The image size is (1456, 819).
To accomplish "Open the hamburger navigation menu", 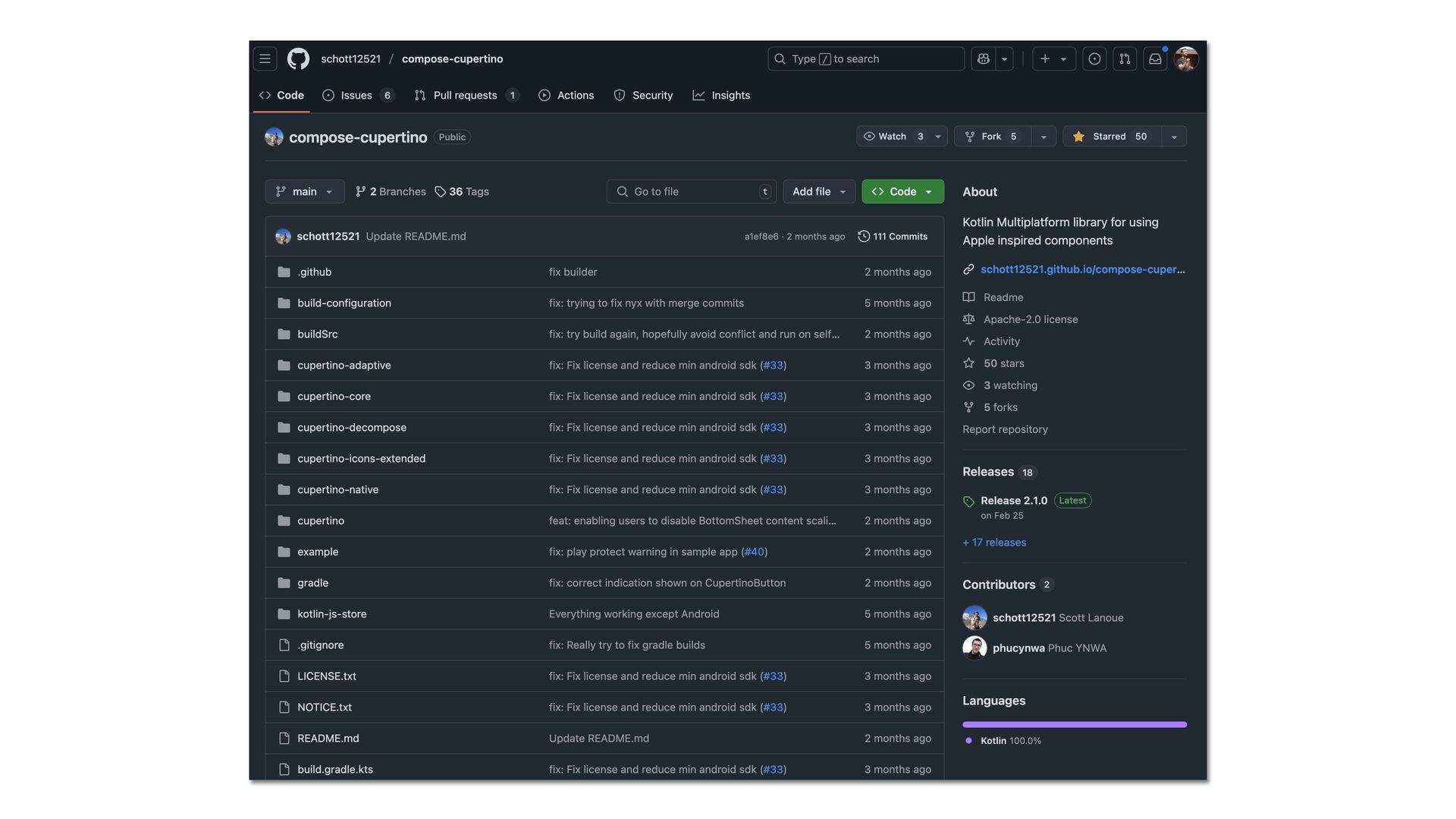I will tap(265, 58).
